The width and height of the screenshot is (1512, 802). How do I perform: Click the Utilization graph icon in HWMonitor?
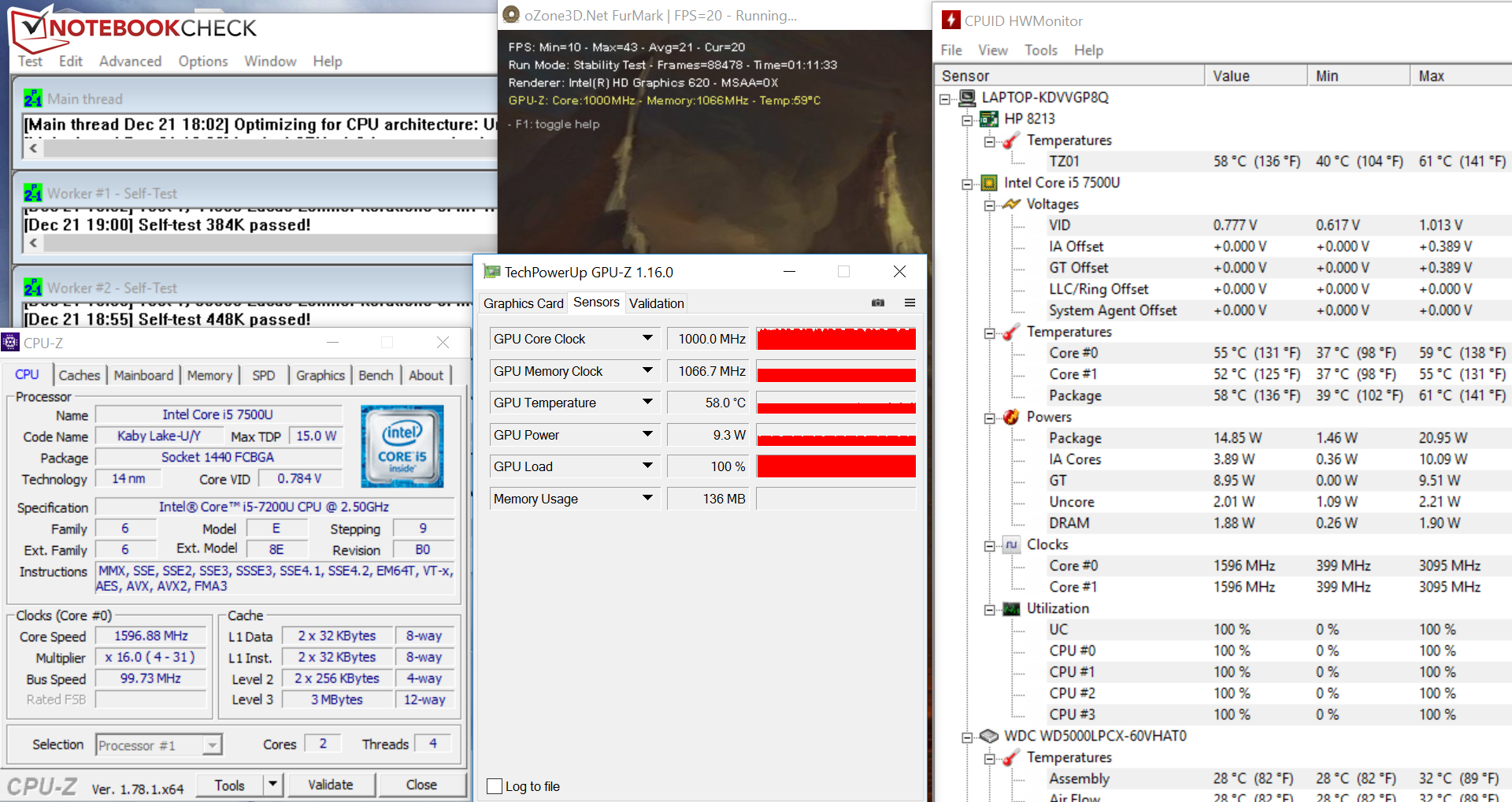click(1011, 608)
